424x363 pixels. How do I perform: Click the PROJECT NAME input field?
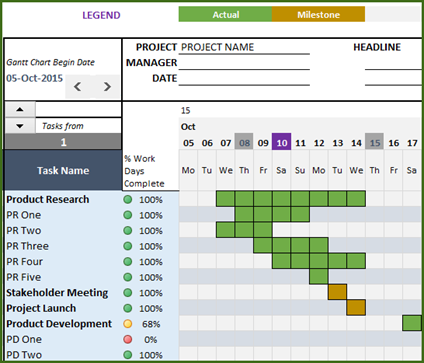coord(244,47)
